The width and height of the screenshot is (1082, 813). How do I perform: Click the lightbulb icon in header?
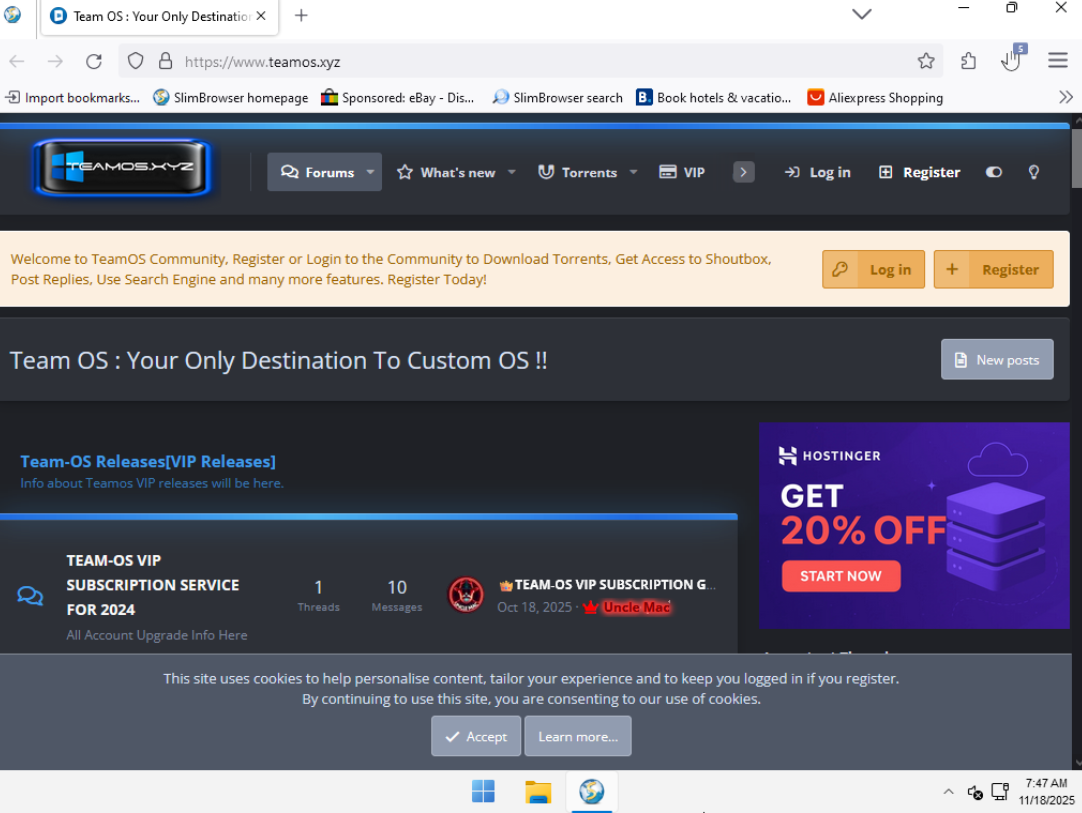click(x=1033, y=172)
